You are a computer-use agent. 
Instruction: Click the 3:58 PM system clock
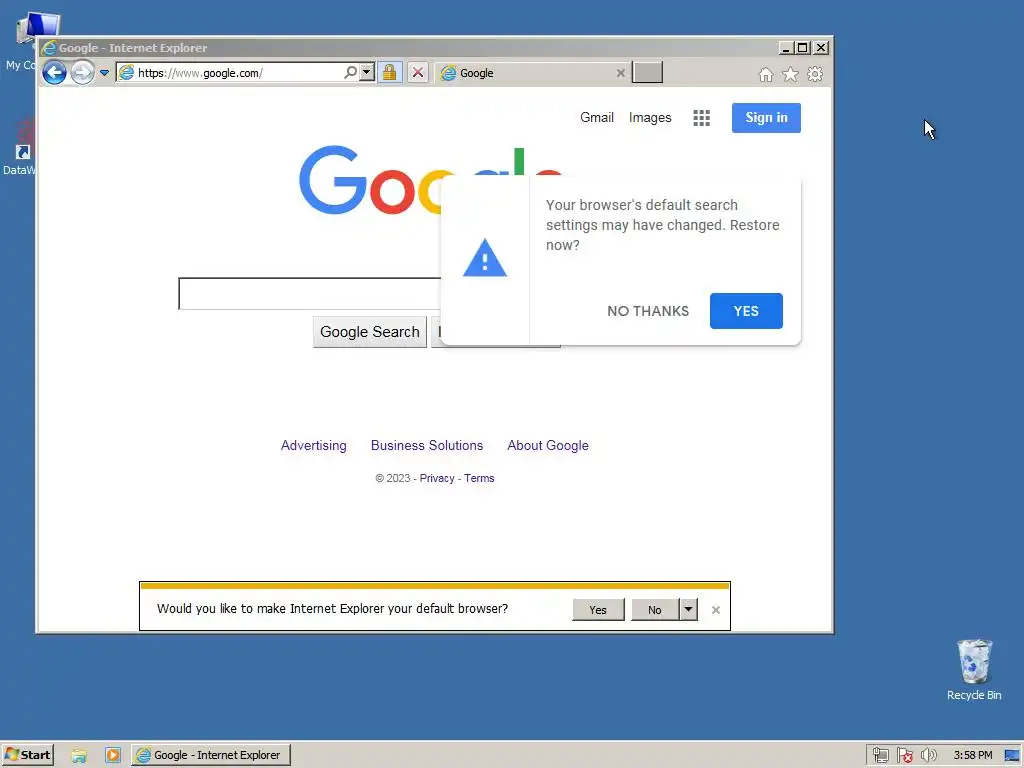coord(972,755)
